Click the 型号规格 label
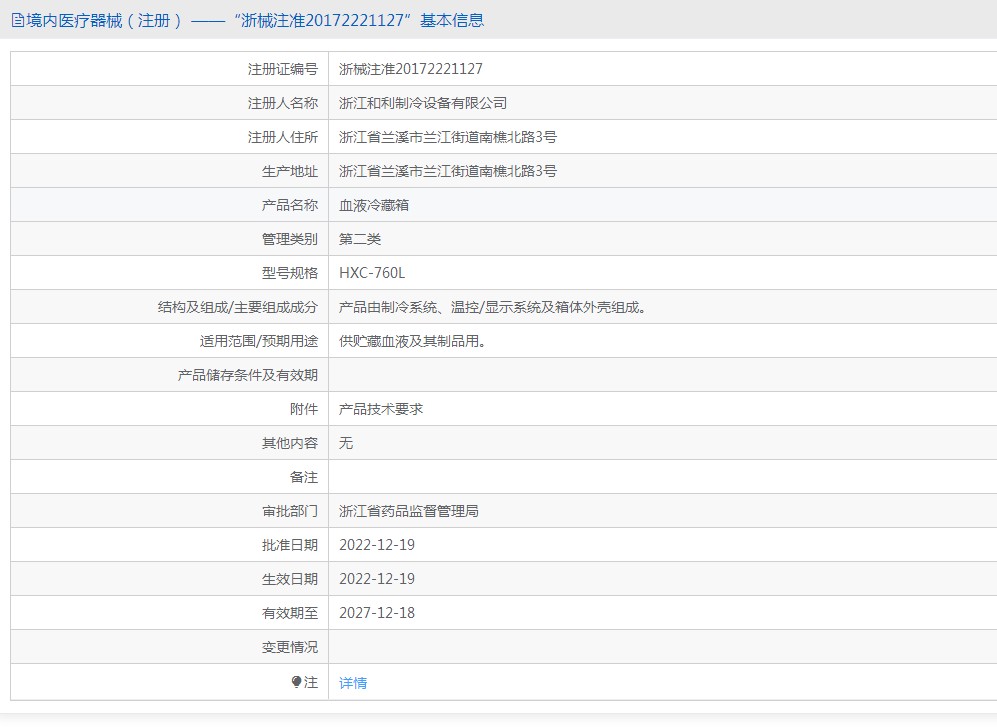The image size is (997, 728). pyautogui.click(x=290, y=273)
